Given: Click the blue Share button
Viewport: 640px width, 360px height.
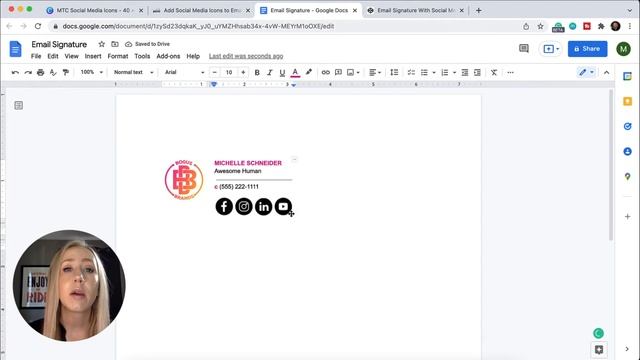Looking at the screenshot, I should point(587,49).
